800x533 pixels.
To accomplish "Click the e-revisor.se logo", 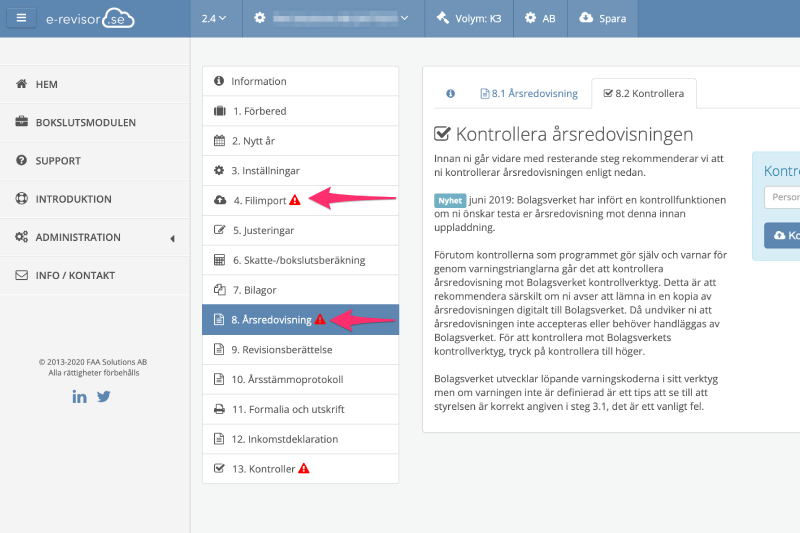I will tap(89, 18).
